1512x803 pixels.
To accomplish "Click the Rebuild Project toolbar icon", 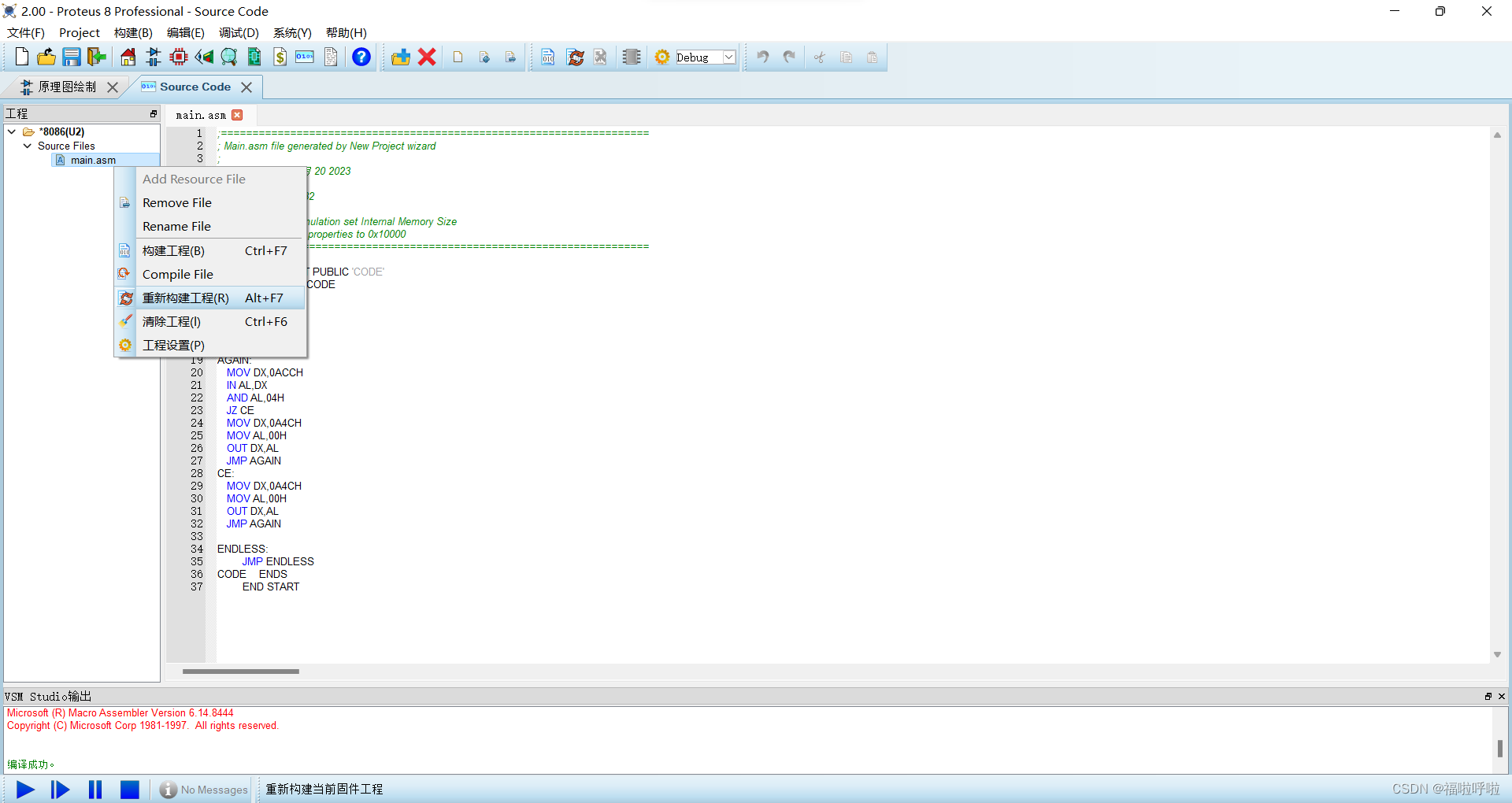I will tap(576, 57).
